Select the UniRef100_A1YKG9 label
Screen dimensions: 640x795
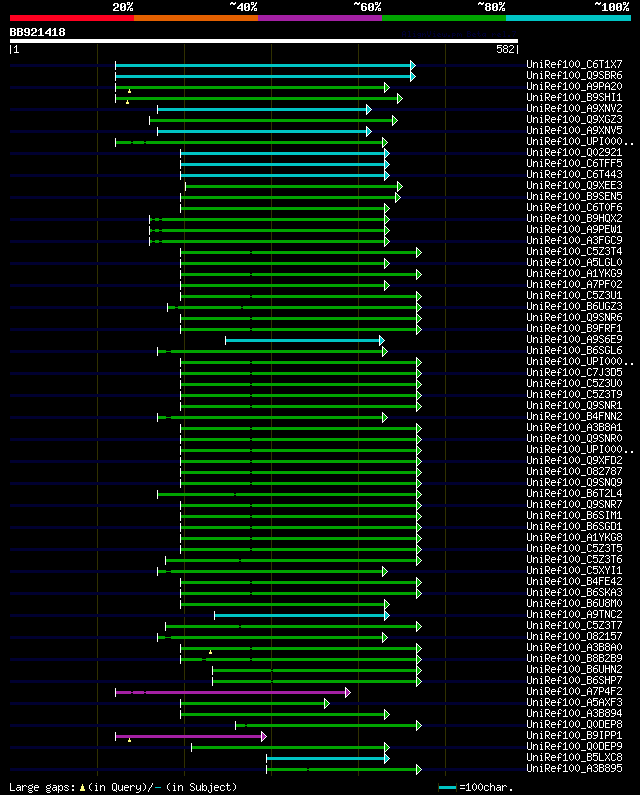pyautogui.click(x=574, y=273)
